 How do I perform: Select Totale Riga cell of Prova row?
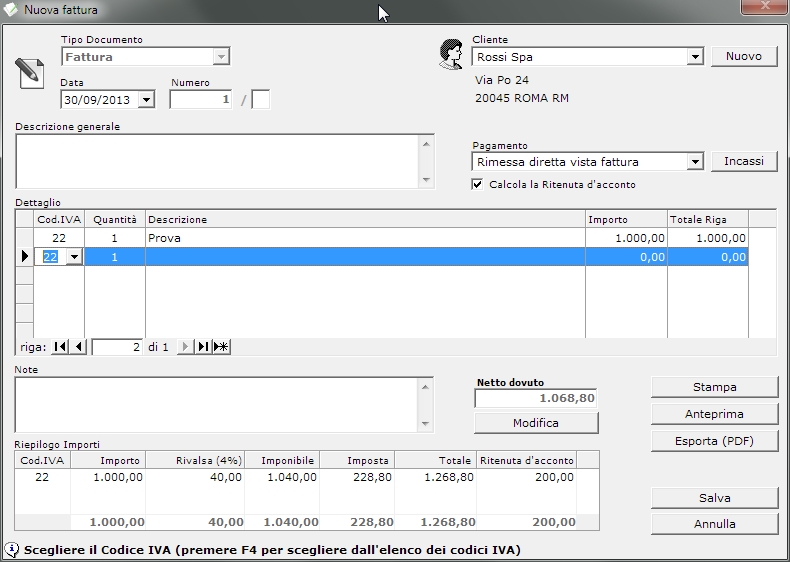708,238
